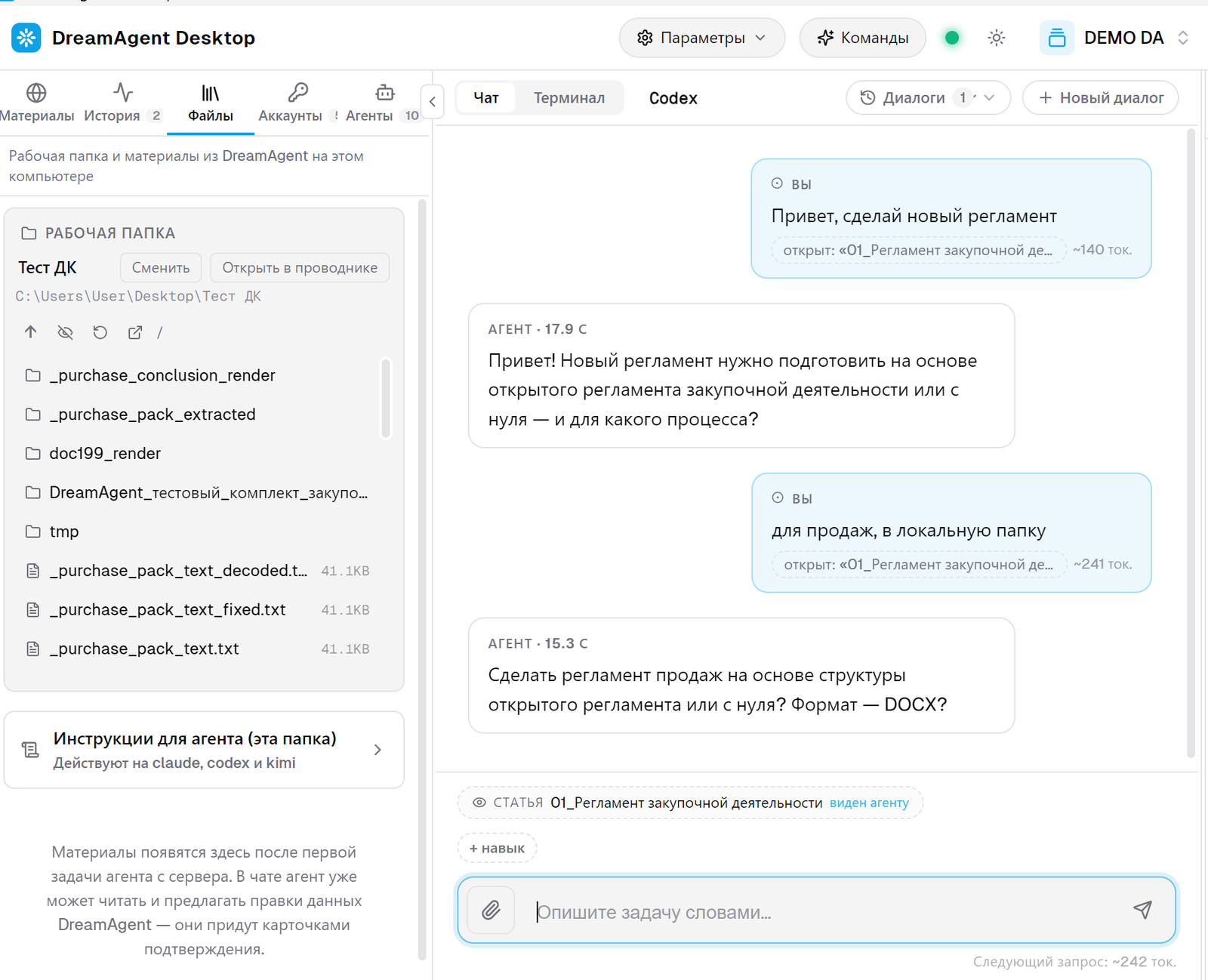Collapse the left sidebar with the chevron
The width and height of the screenshot is (1208, 980).
point(433,100)
